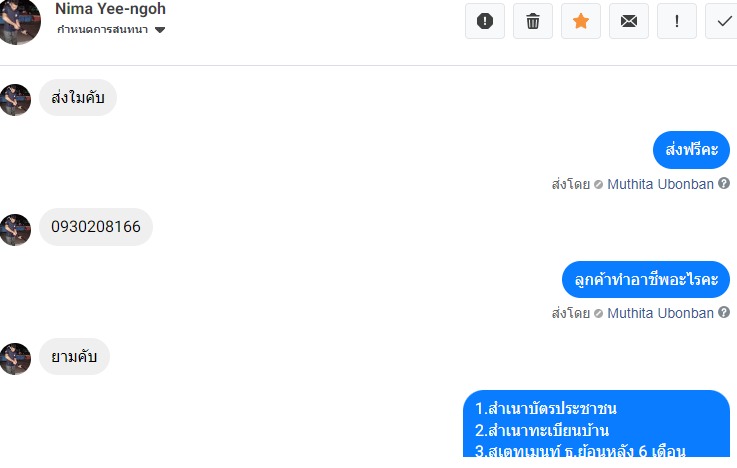737x468 pixels.
Task: Open the first Muthita Ubonban sender link
Action: (660, 184)
